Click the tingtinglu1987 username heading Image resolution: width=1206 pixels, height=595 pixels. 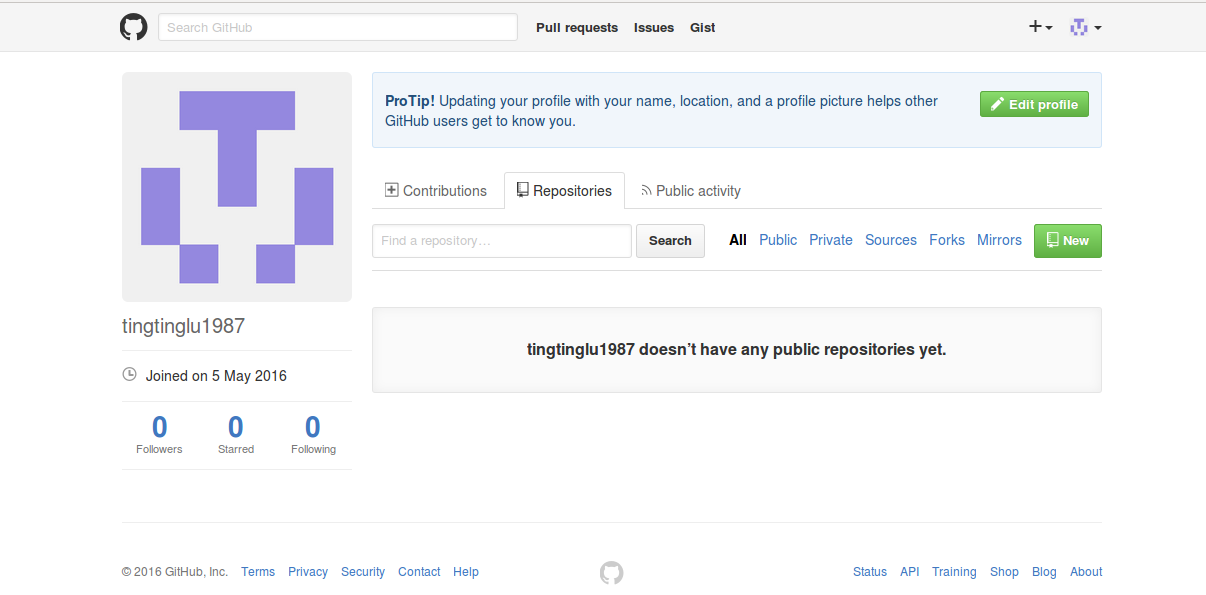[183, 326]
